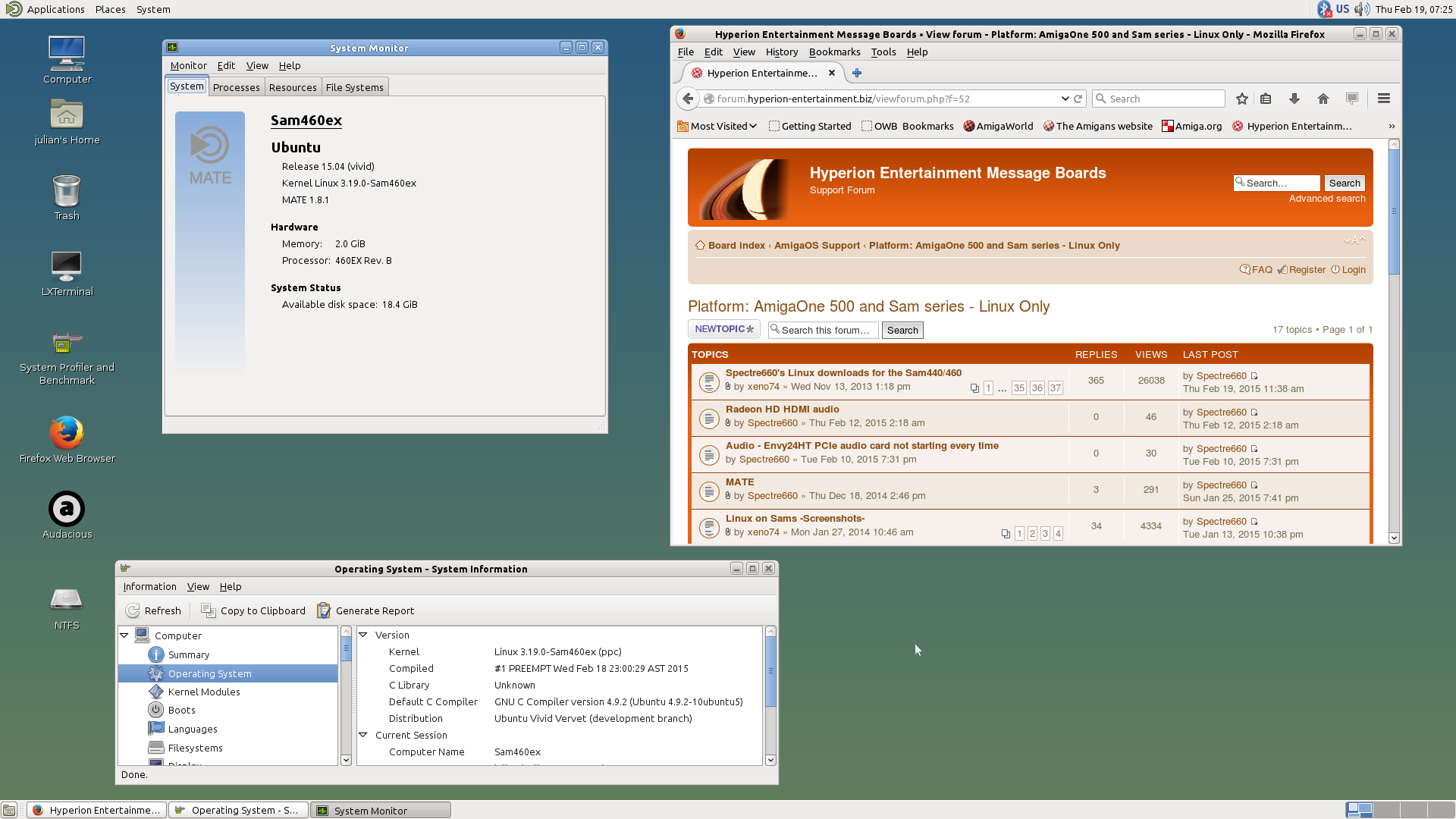Viewport: 1456px width, 819px height.
Task: Click the NEWTOPIC button
Action: [x=723, y=329]
